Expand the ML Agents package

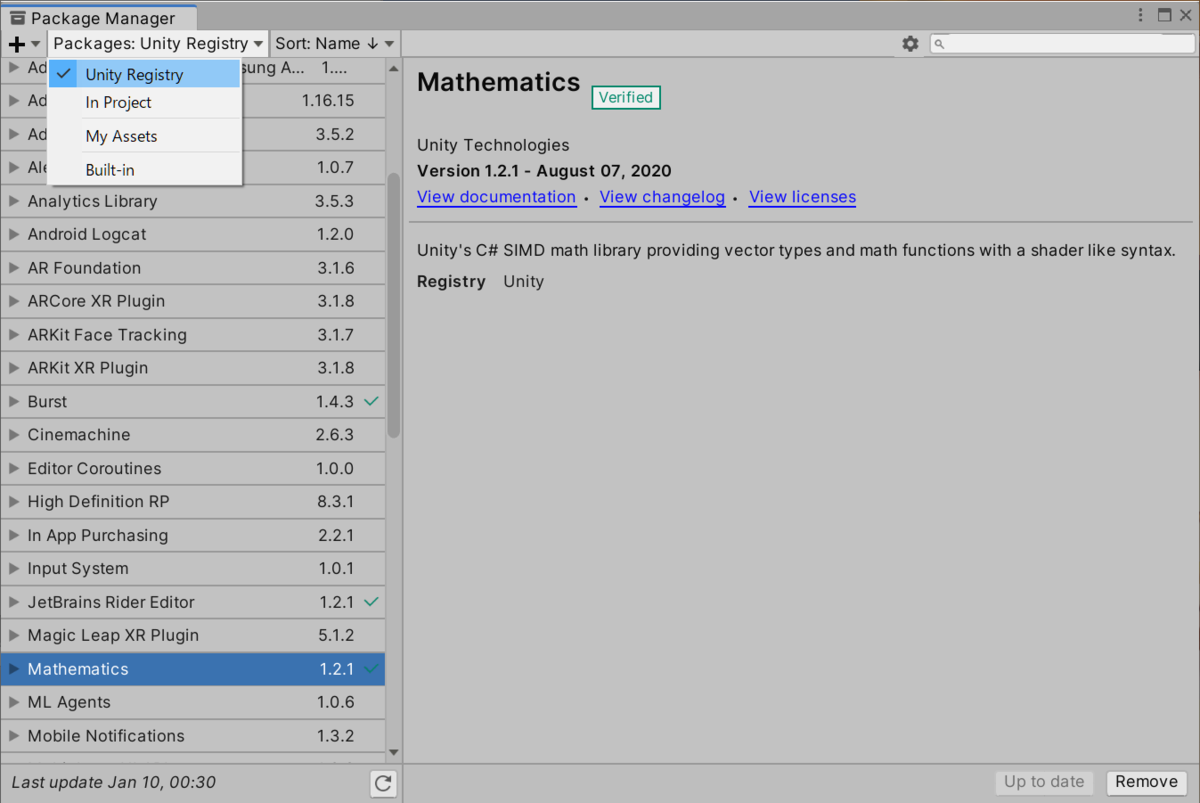[x=14, y=702]
